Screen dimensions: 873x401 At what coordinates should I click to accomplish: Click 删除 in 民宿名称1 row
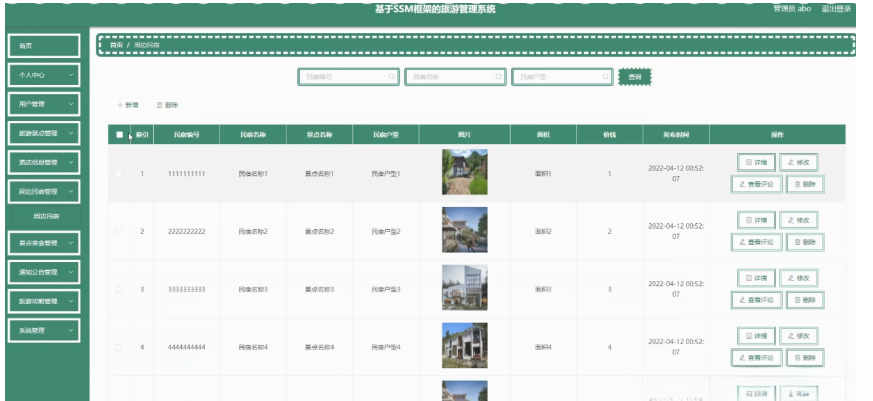[805, 184]
